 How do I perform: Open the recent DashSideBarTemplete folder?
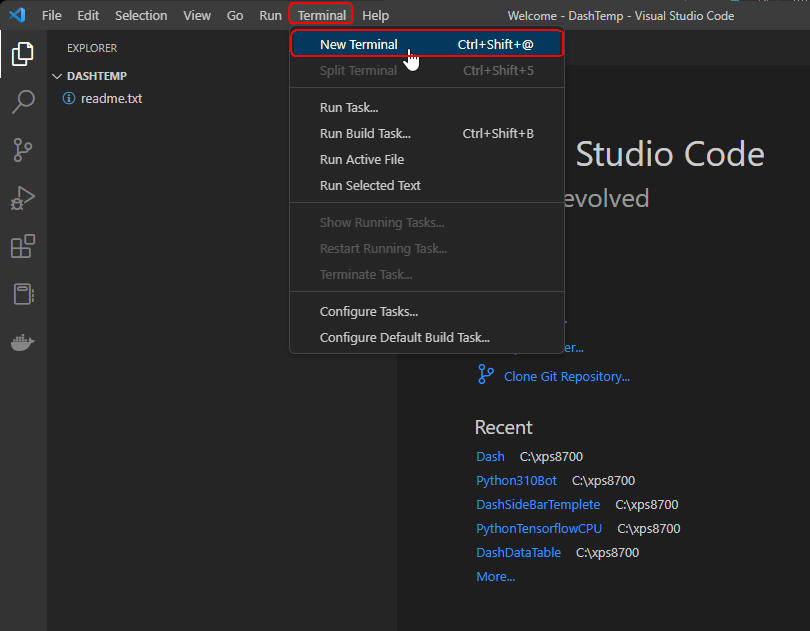click(538, 504)
